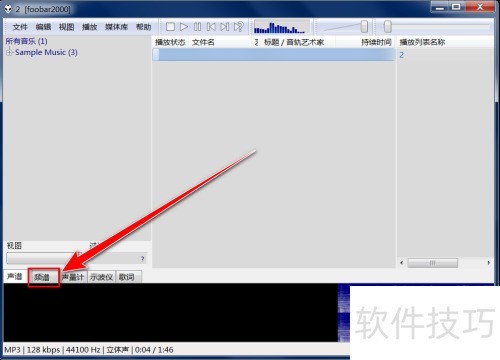Select the highlighted playlist row

(x=273, y=55)
